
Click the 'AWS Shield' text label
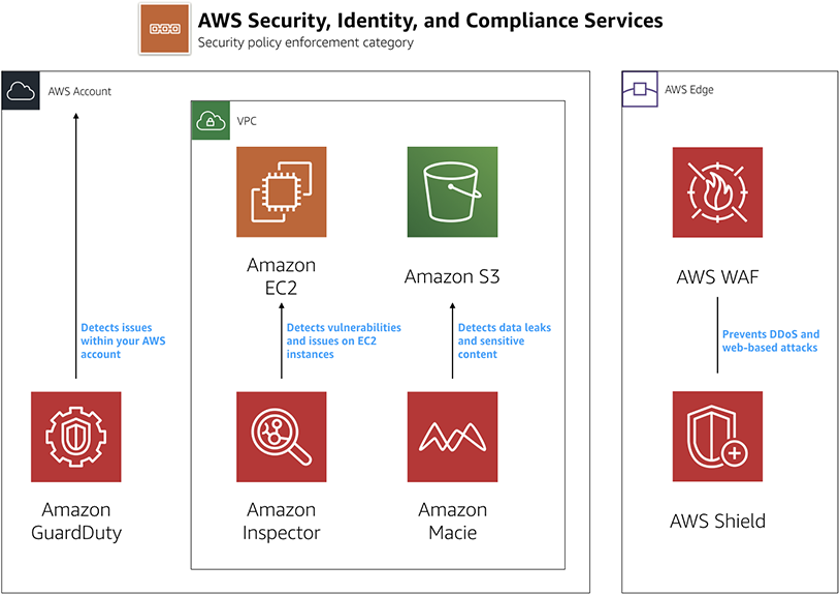[x=717, y=521]
